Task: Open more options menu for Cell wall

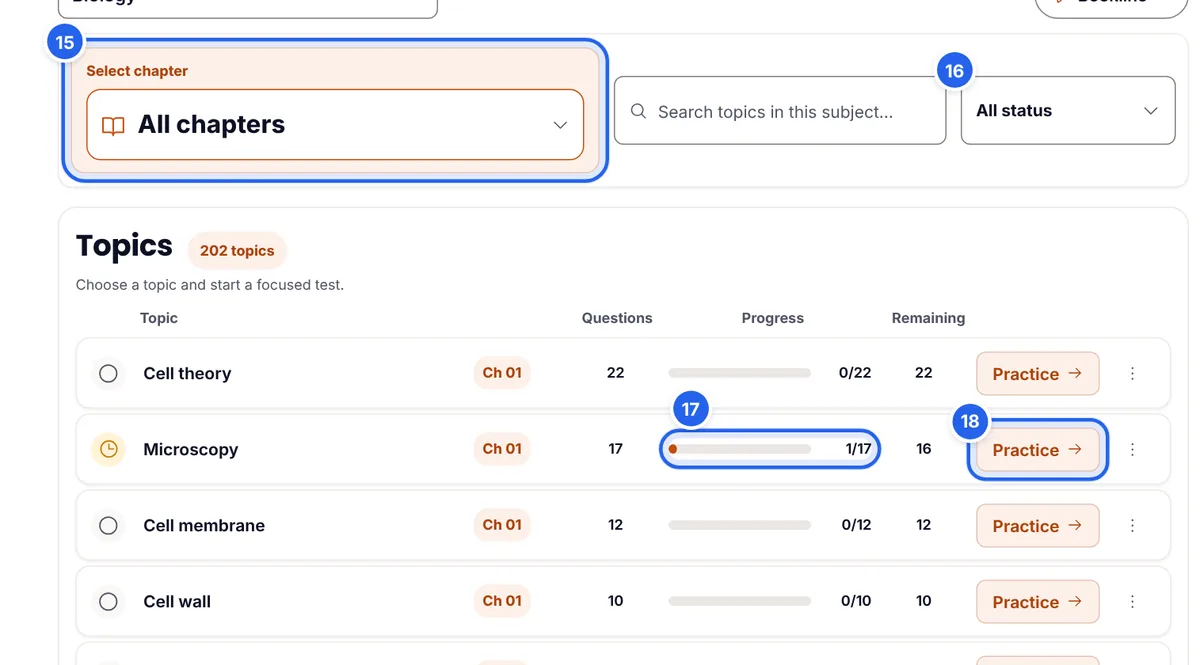Action: (x=1132, y=601)
